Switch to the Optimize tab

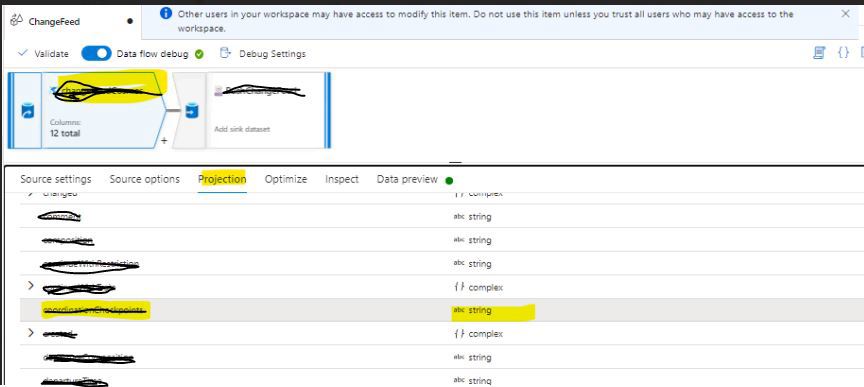(x=285, y=179)
